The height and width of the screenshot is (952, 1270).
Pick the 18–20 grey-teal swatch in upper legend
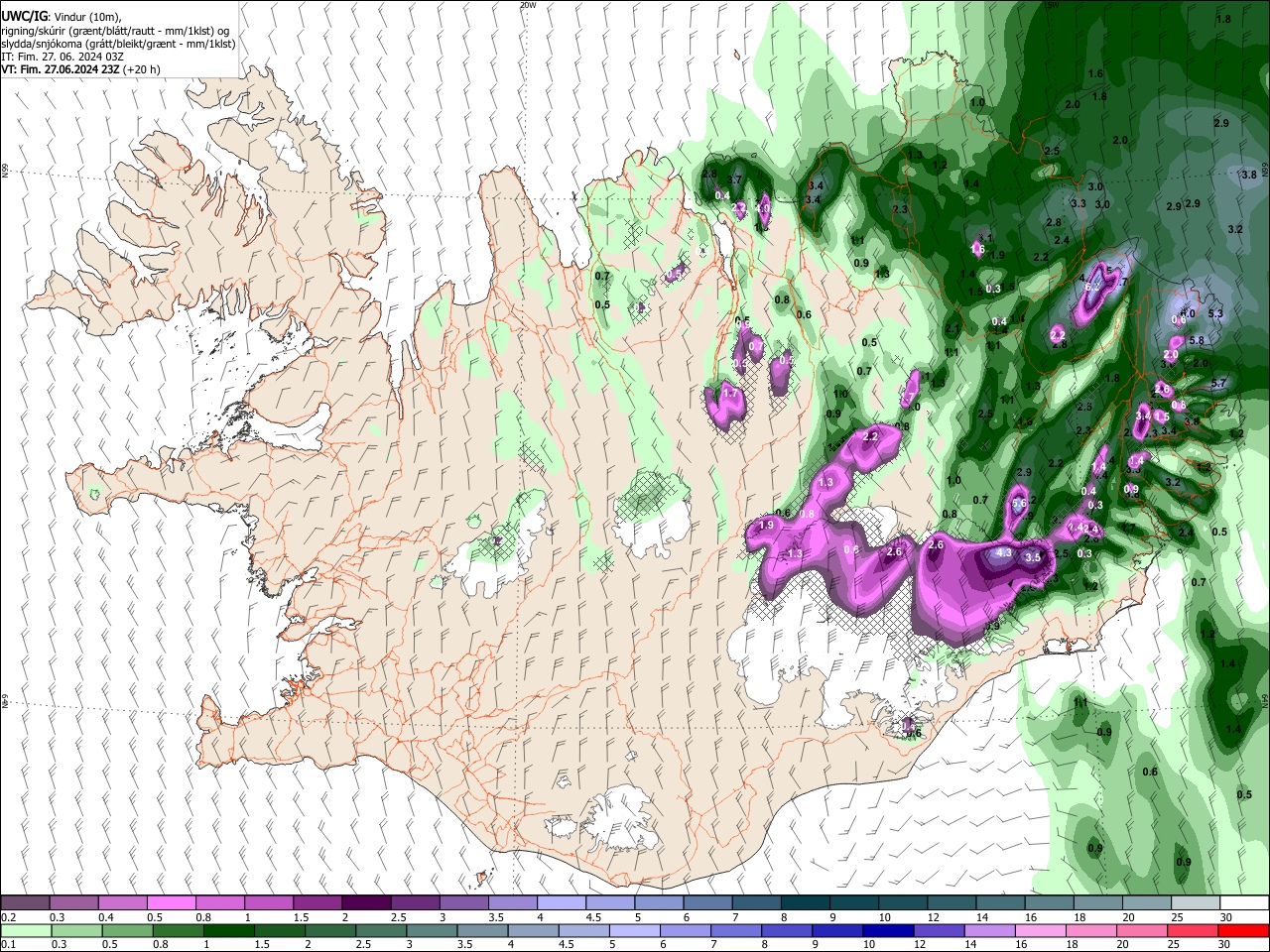(x=1096, y=903)
